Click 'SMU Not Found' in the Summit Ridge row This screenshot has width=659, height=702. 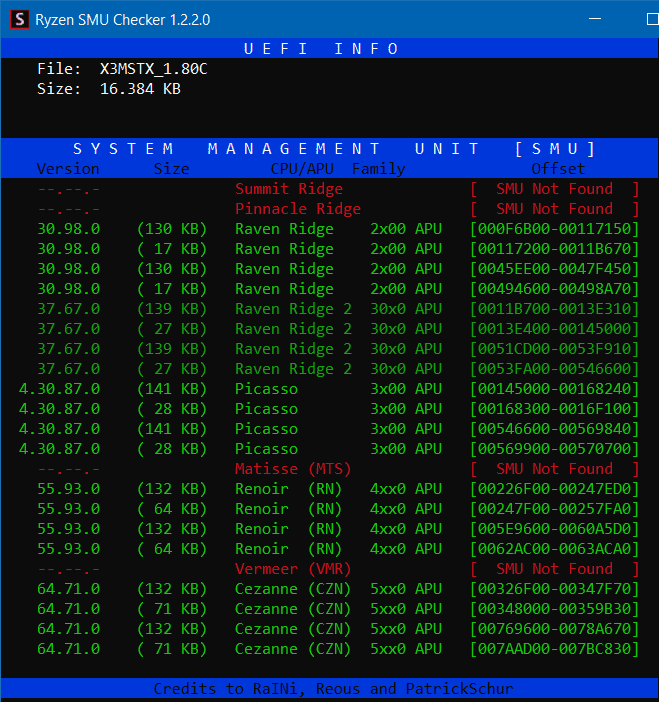554,189
